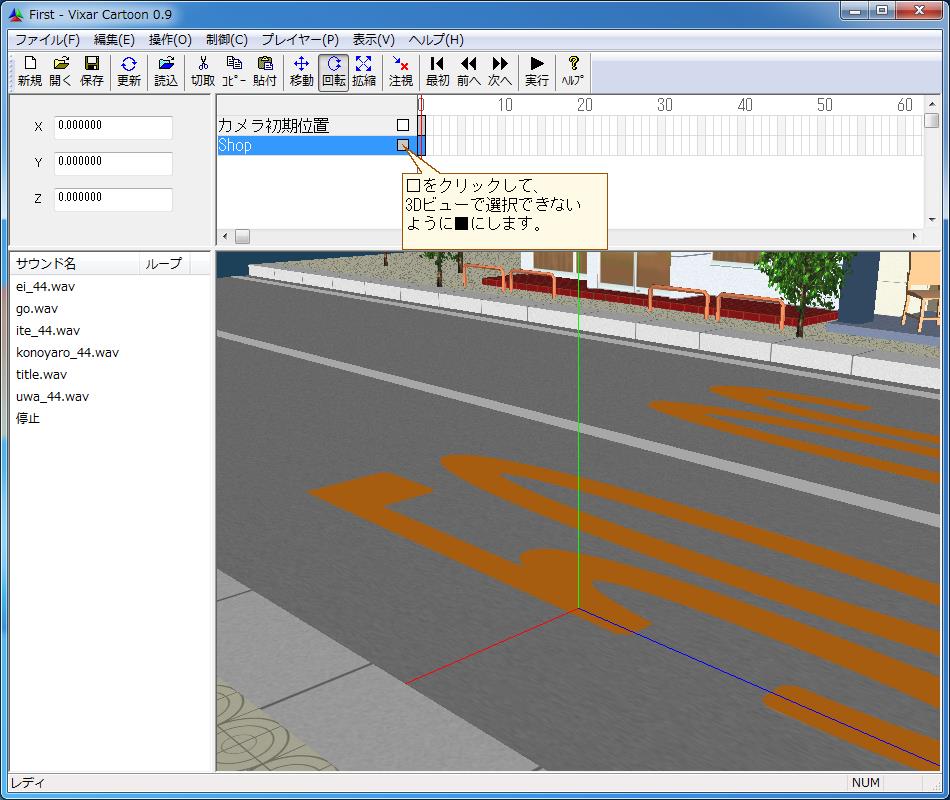Save project using 保存 icon
This screenshot has width=950, height=800.
point(92,71)
